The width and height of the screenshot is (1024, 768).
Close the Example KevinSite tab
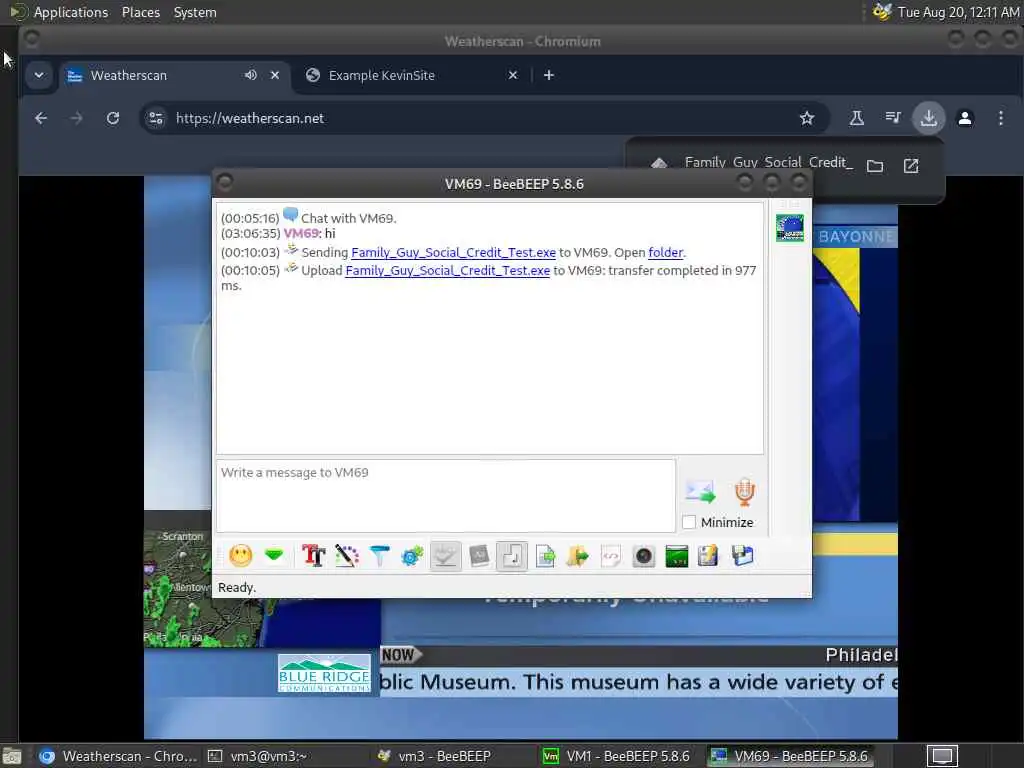point(513,75)
